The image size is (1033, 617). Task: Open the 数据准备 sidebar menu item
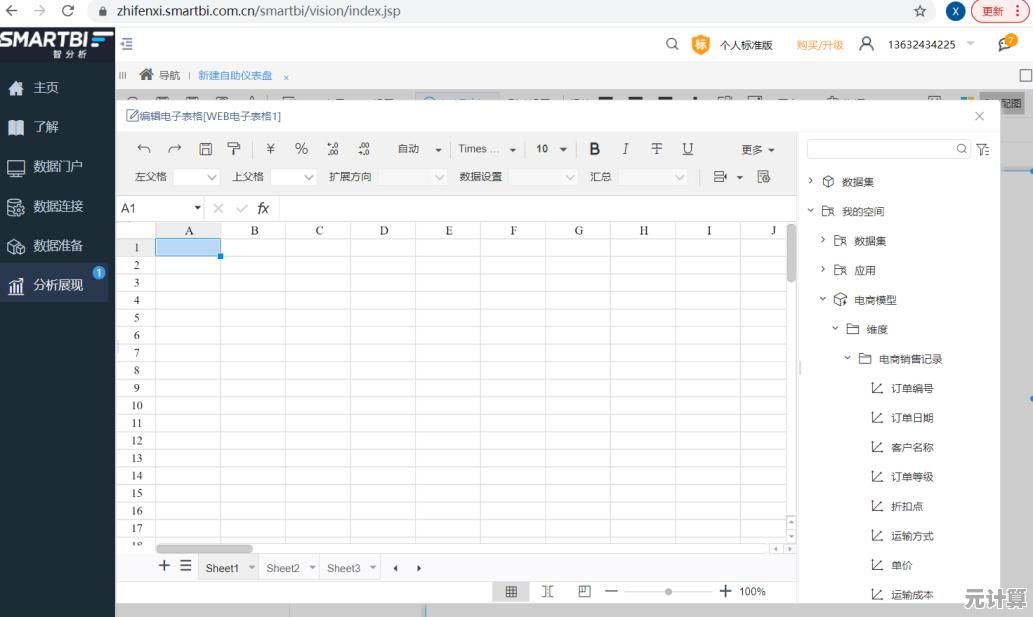pos(55,245)
